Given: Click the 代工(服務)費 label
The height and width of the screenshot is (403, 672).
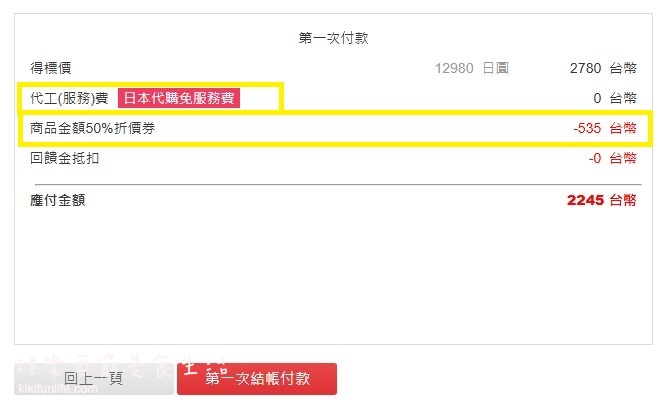Looking at the screenshot, I should [69, 98].
